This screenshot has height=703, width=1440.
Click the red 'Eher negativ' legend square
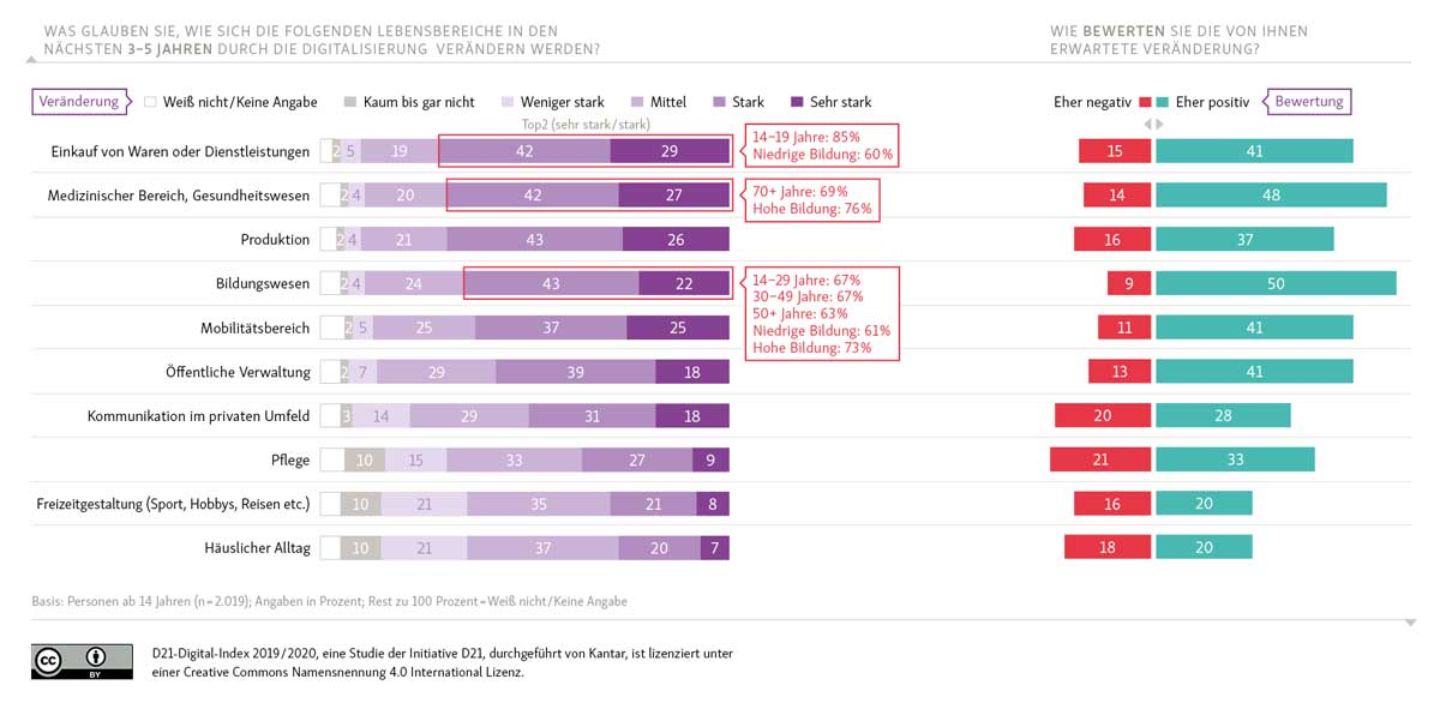[x=1145, y=102]
